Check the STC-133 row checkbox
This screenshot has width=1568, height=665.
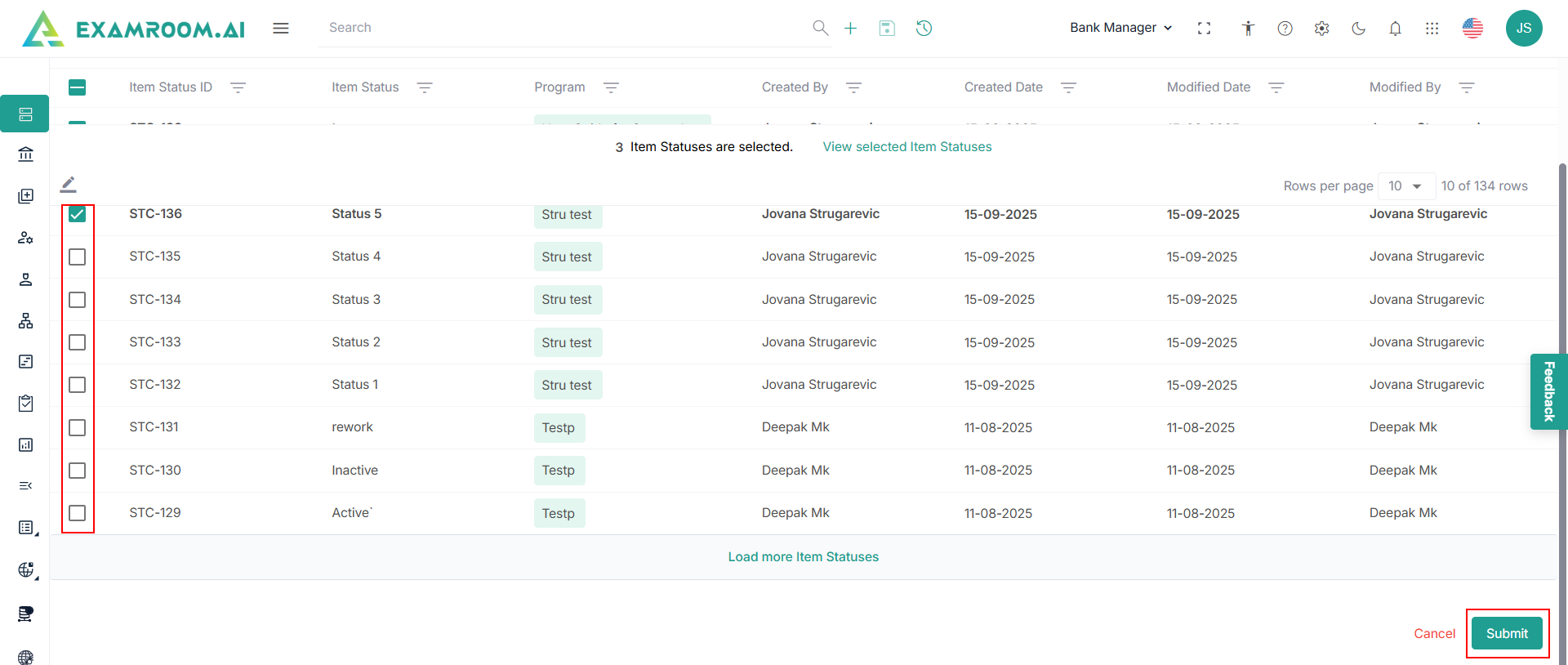78,342
